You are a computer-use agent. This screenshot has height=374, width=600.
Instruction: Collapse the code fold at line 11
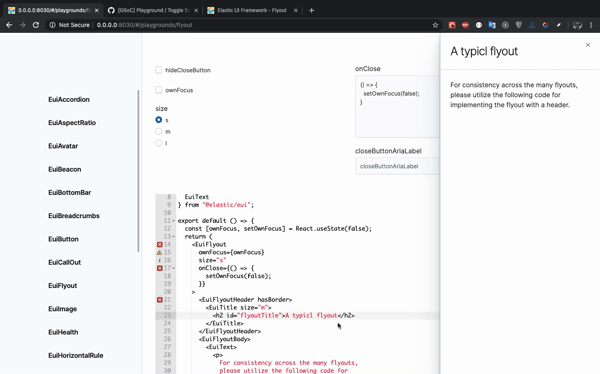click(x=173, y=221)
